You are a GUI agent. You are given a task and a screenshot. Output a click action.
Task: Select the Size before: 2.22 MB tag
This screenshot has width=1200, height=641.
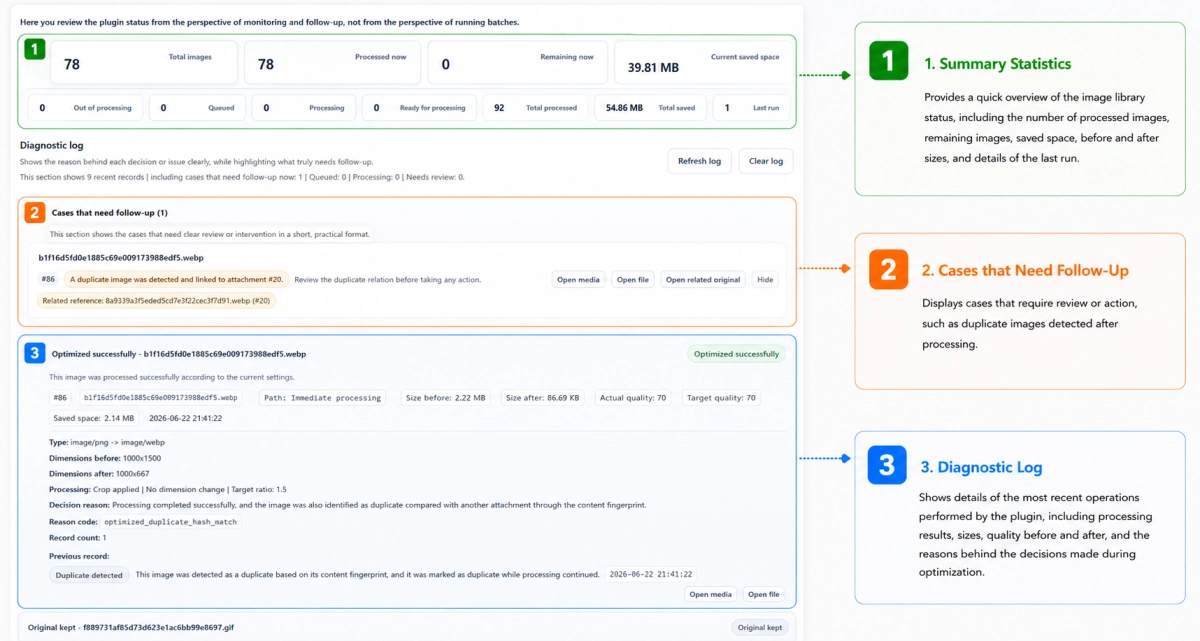(x=445, y=398)
